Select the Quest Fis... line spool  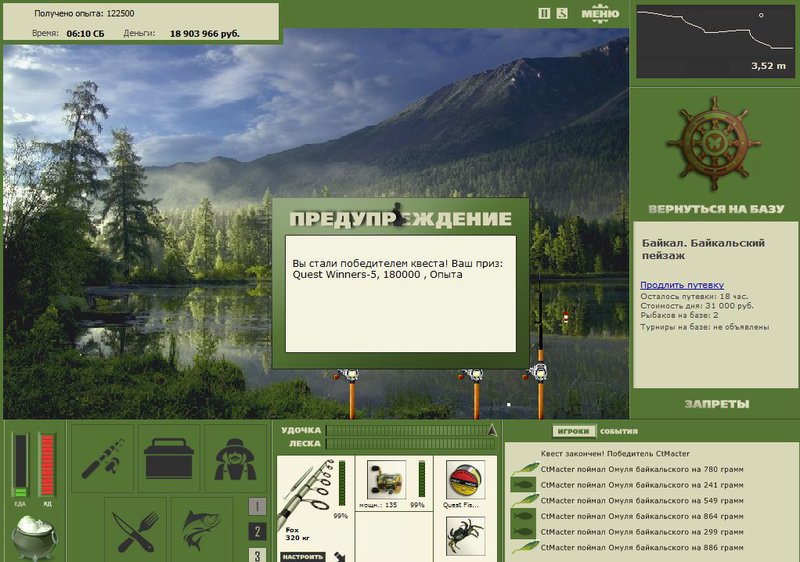coord(465,480)
